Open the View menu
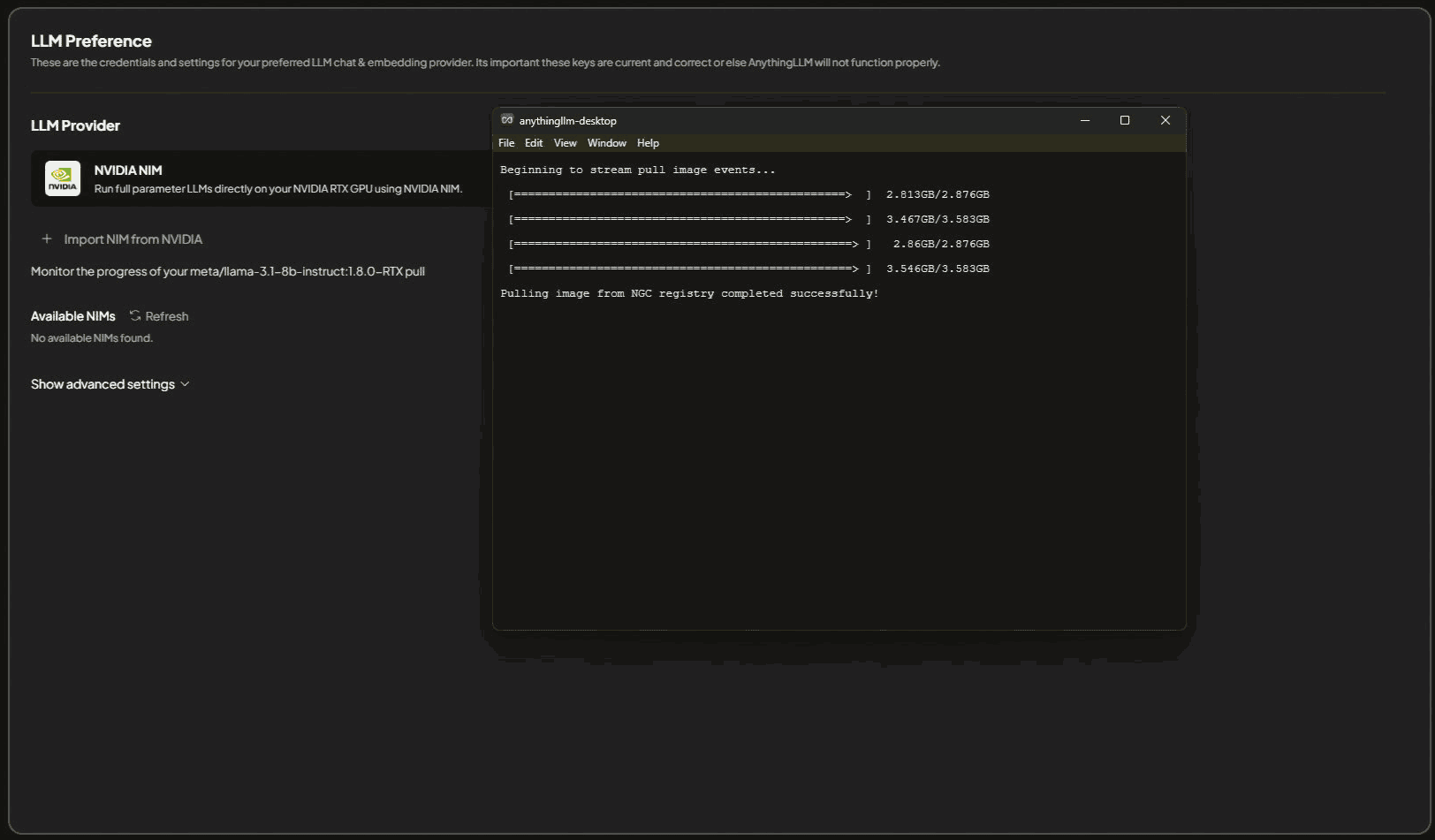Image resolution: width=1435 pixels, height=840 pixels. [565, 143]
